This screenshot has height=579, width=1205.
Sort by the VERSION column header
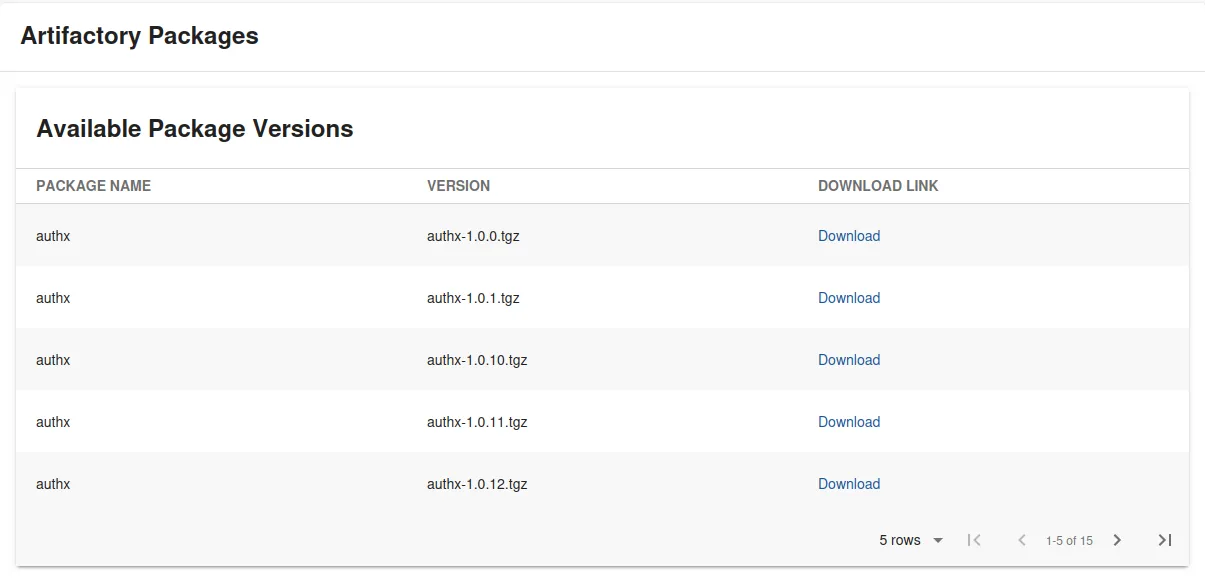click(x=459, y=186)
